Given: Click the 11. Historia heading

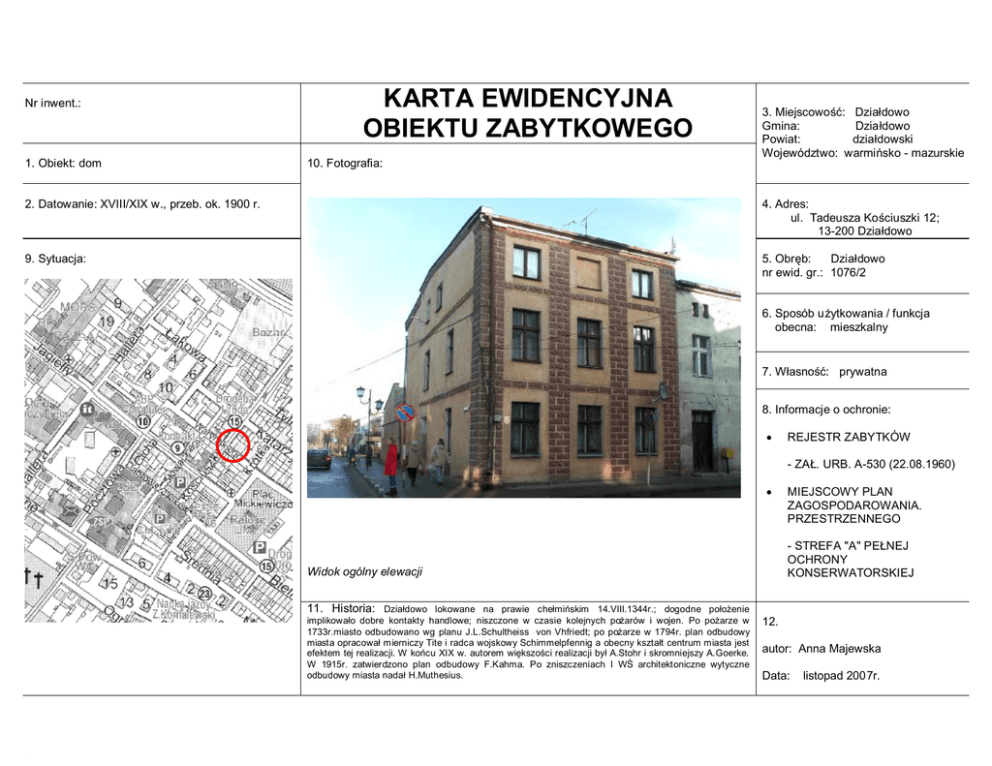Looking at the screenshot, I should pyautogui.click(x=342, y=608).
